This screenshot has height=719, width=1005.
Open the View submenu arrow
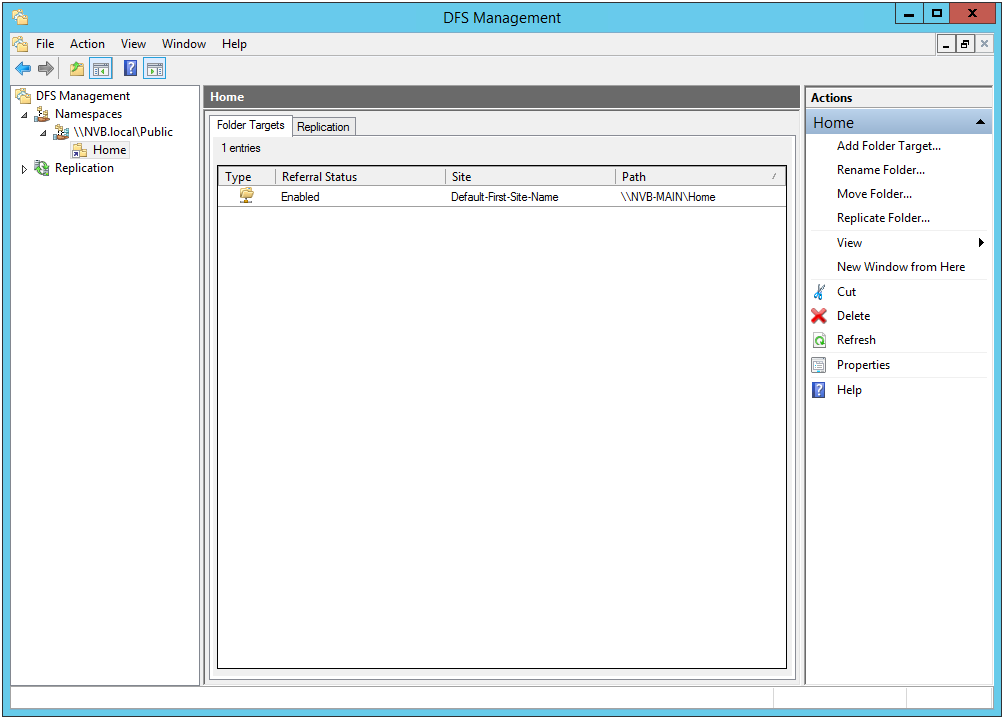[981, 242]
